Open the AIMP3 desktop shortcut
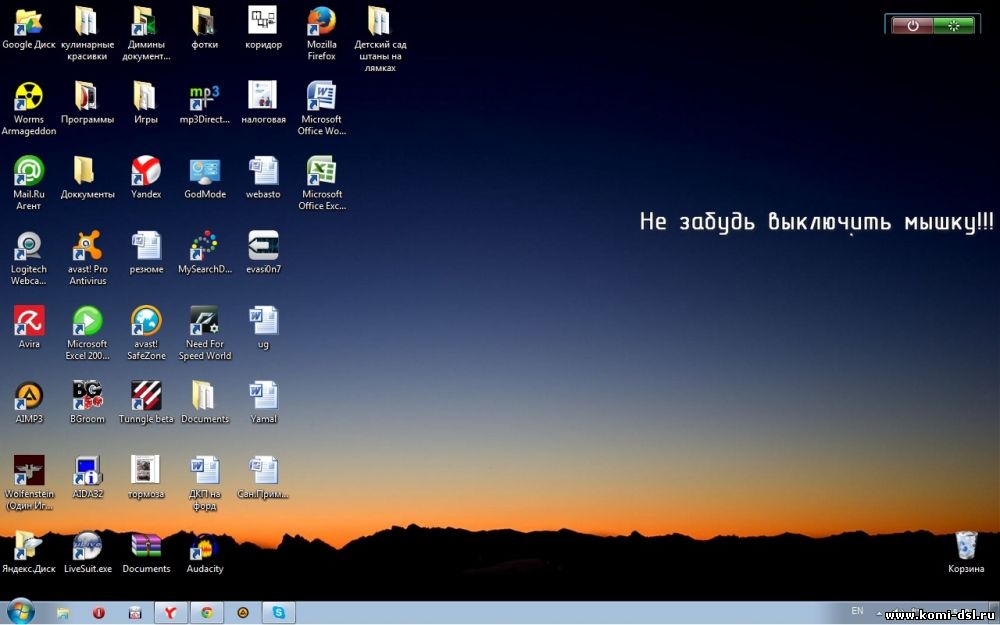This screenshot has width=1000, height=625. click(x=29, y=396)
